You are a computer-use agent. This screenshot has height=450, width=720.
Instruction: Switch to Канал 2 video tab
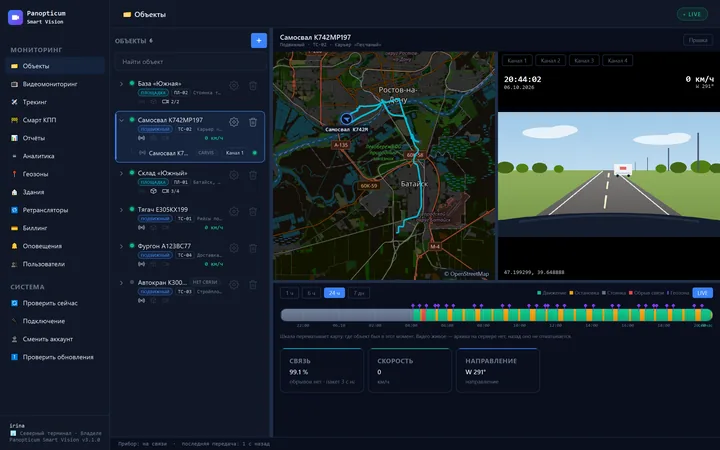(x=551, y=61)
